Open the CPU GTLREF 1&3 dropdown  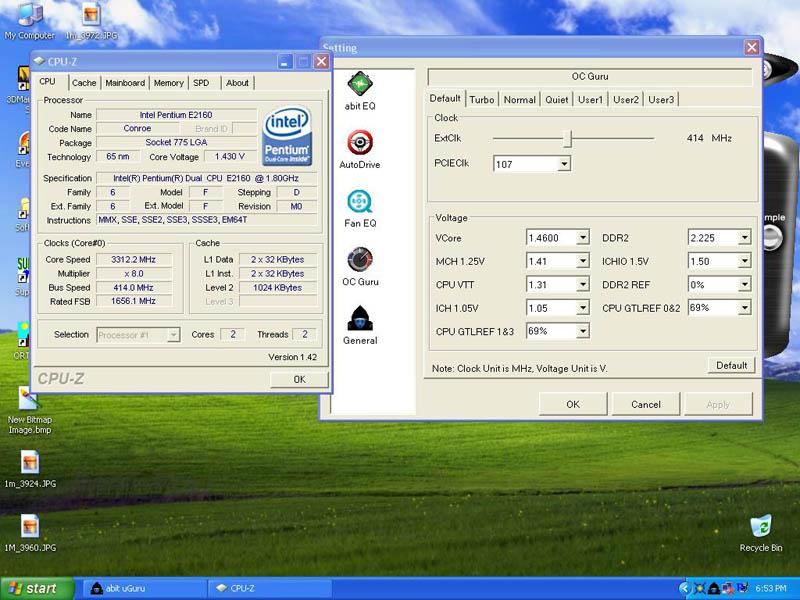click(583, 331)
